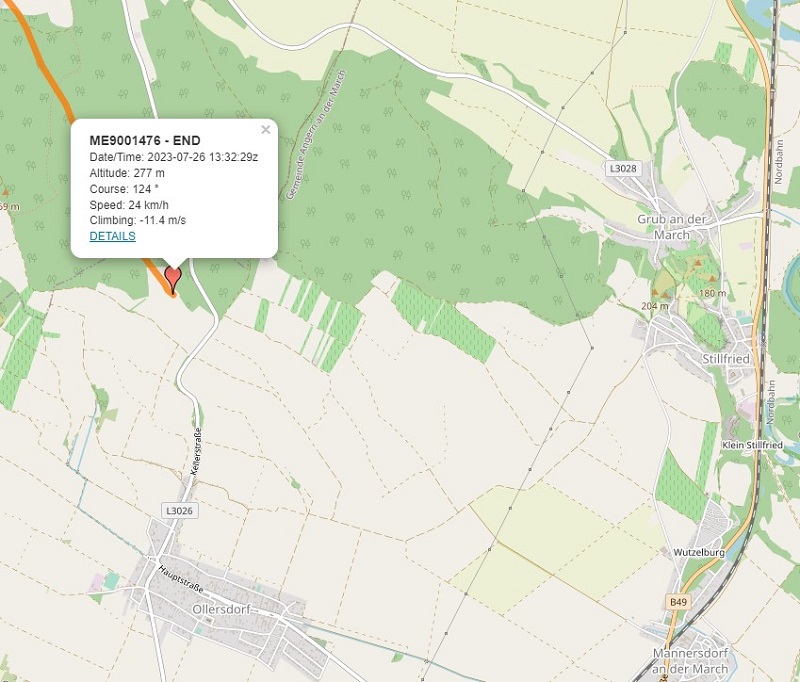Close the ME9001476 END popup
This screenshot has width=800, height=682.
tap(265, 130)
